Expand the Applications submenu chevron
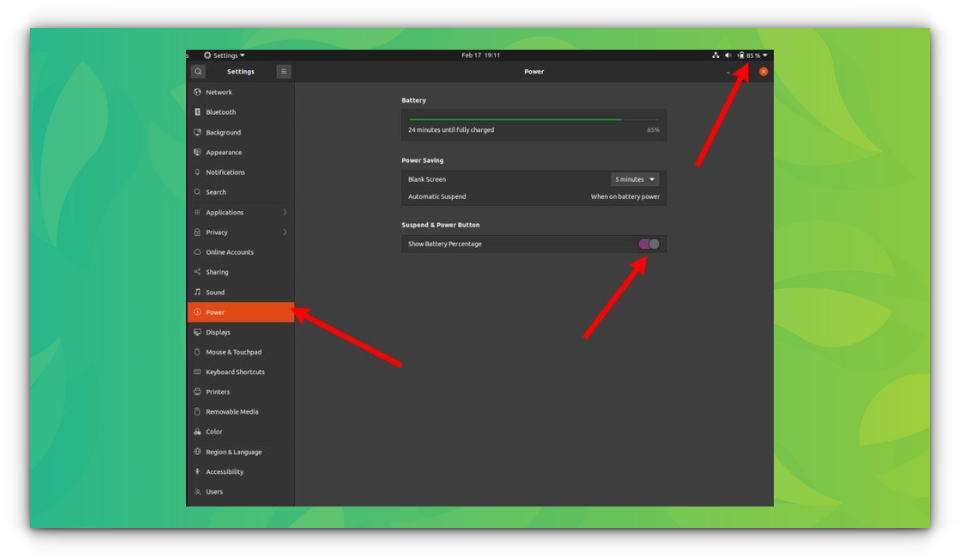 [285, 212]
